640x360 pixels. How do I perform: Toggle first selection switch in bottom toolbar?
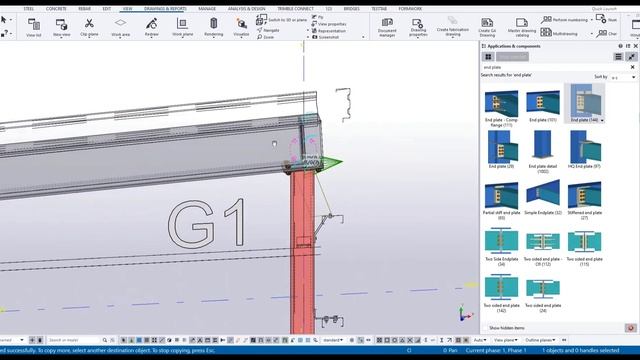124,340
